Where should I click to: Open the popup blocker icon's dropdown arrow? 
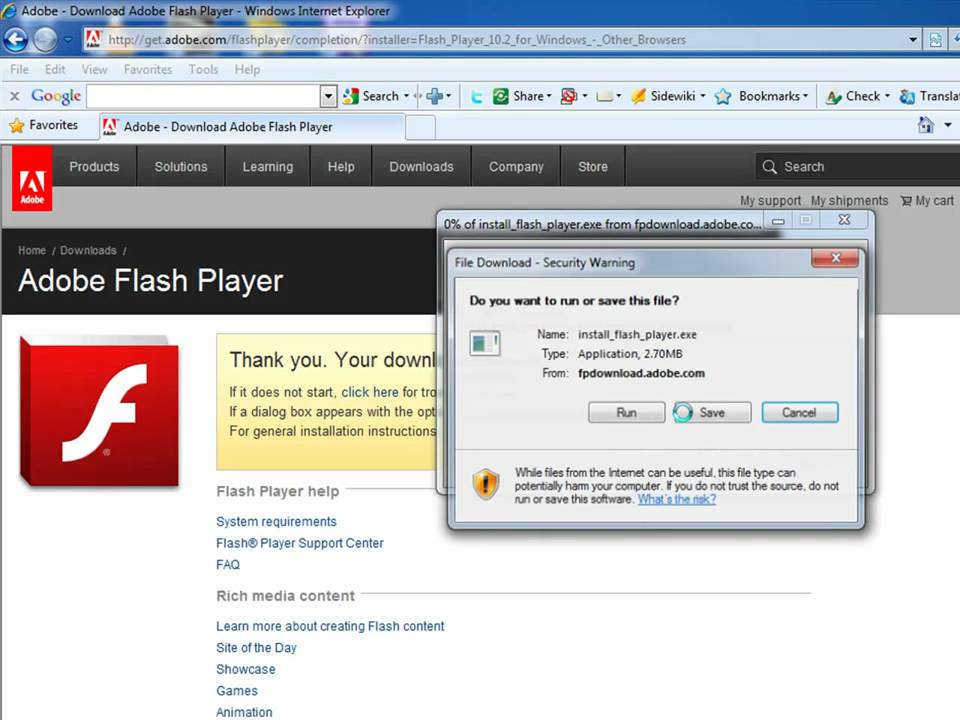[x=585, y=96]
